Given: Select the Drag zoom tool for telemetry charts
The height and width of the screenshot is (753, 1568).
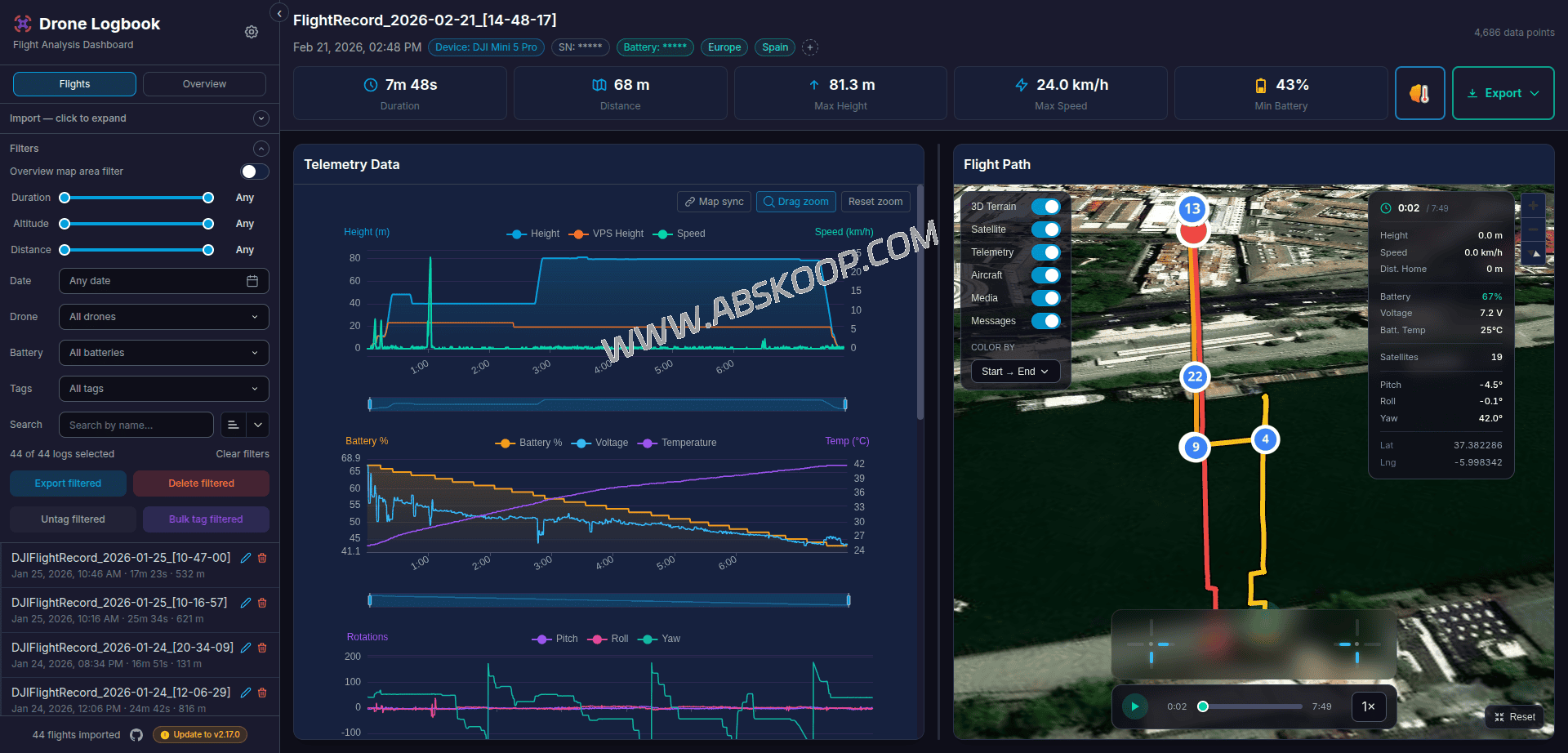Looking at the screenshot, I should (795, 202).
